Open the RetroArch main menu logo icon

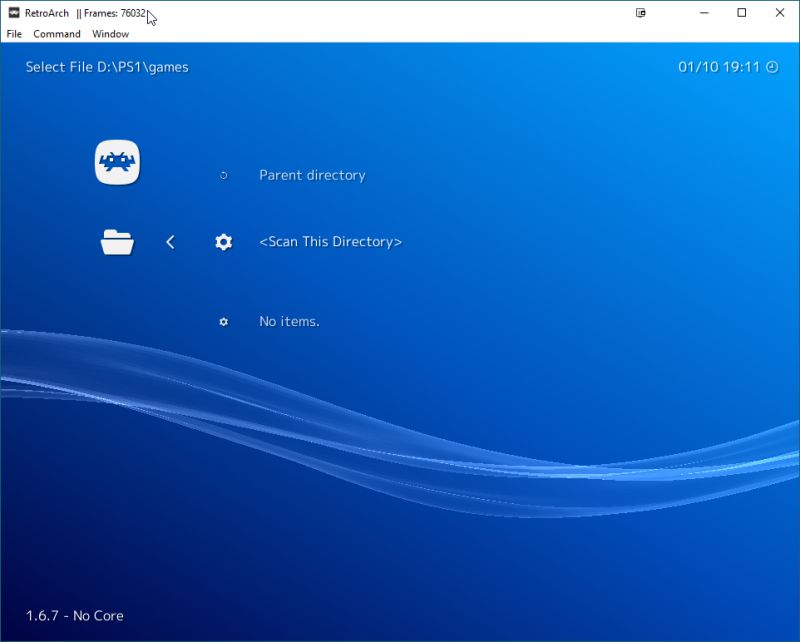tap(117, 160)
